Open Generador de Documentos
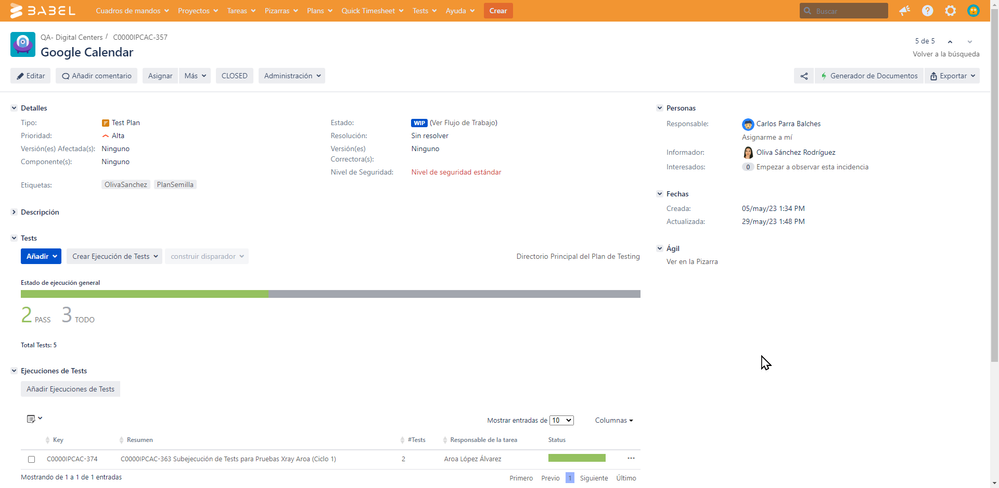The height and width of the screenshot is (488, 999). [869, 76]
